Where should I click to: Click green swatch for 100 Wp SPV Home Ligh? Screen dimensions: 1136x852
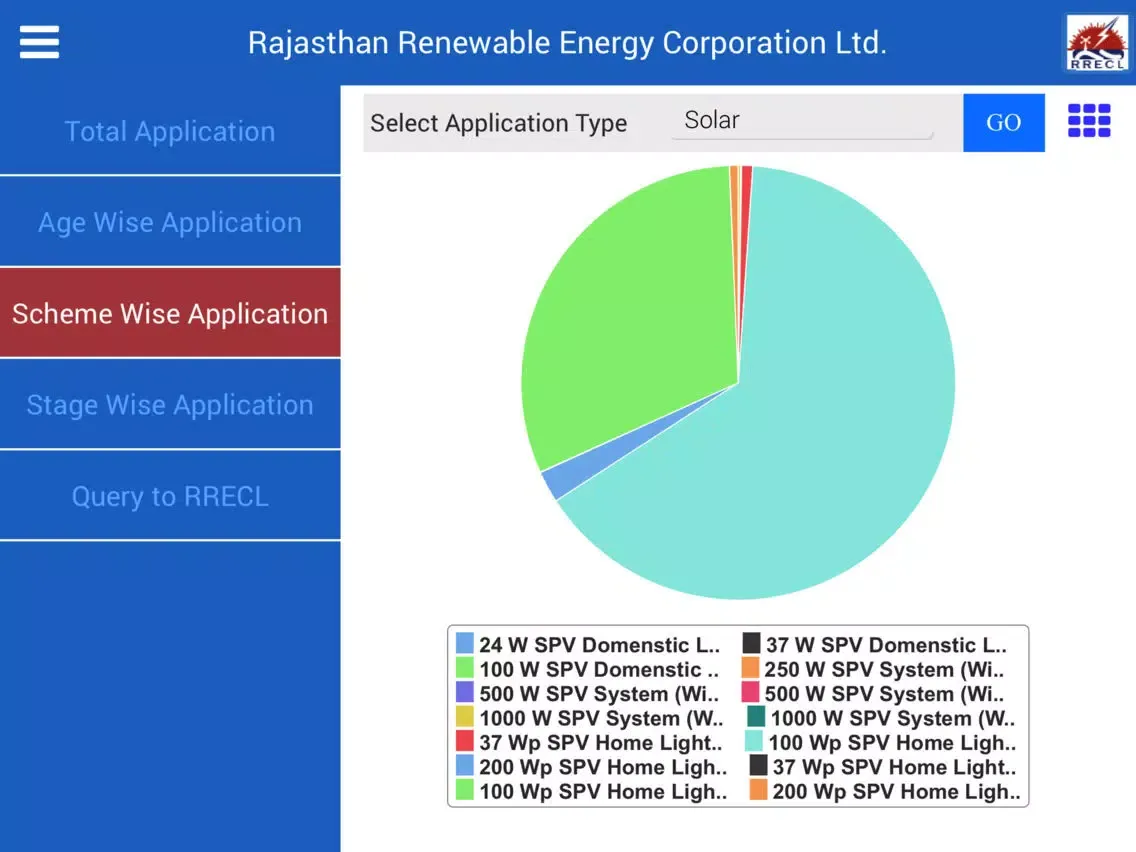tap(465, 790)
